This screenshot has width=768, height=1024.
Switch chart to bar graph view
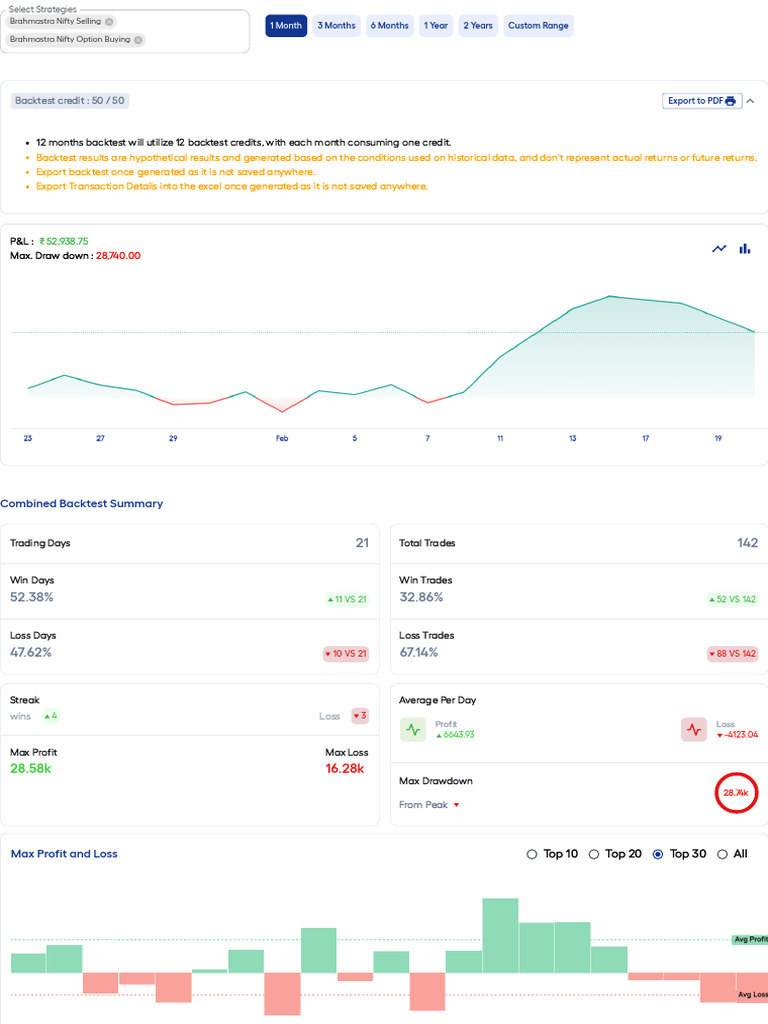(744, 249)
